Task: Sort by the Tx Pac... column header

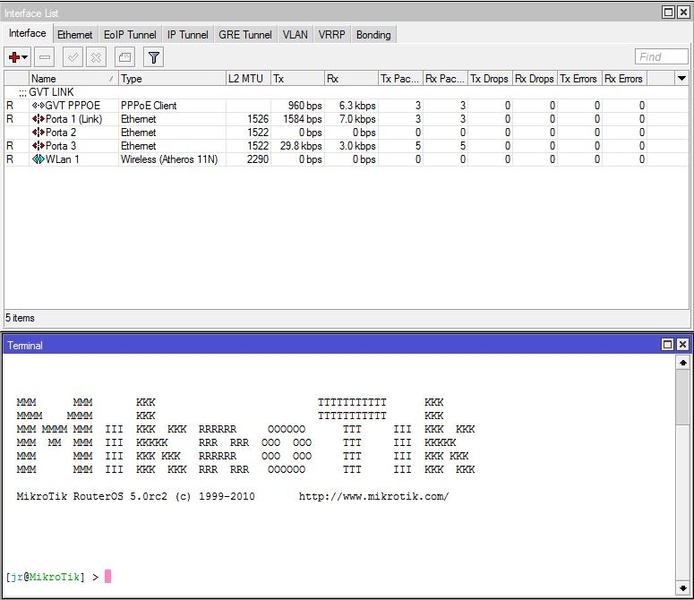Action: [x=401, y=79]
